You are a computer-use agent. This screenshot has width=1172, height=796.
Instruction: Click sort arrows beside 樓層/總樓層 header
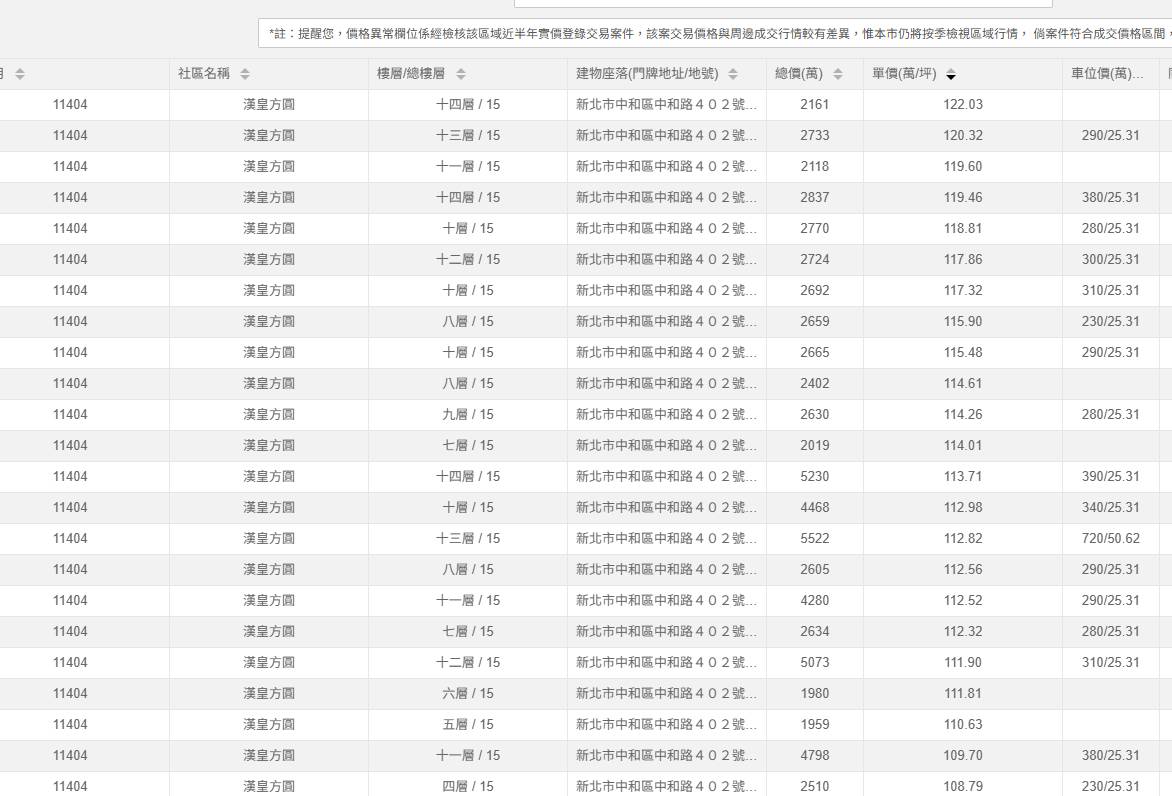461,74
